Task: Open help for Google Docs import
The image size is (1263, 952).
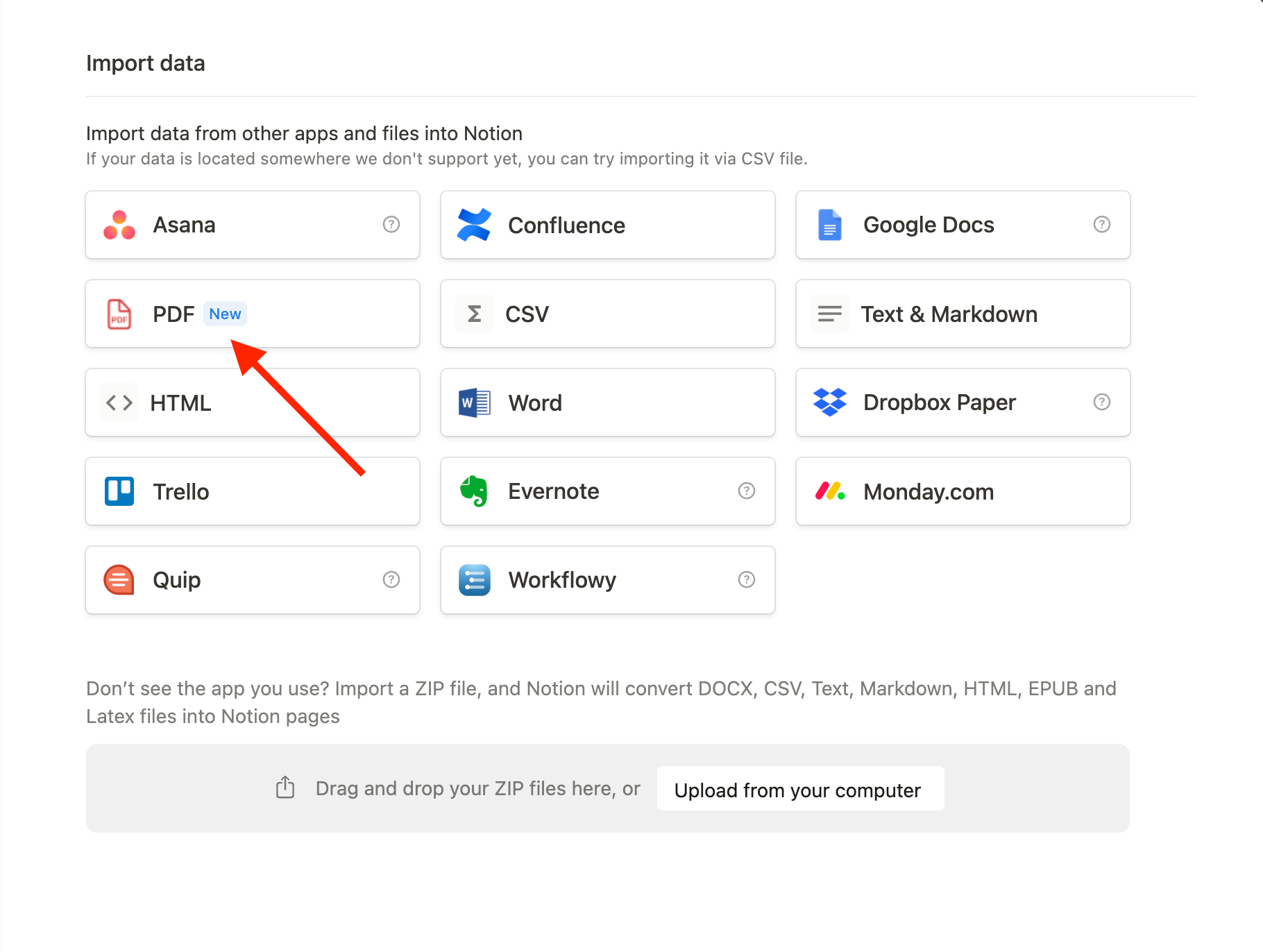Action: pyautogui.click(x=1102, y=224)
